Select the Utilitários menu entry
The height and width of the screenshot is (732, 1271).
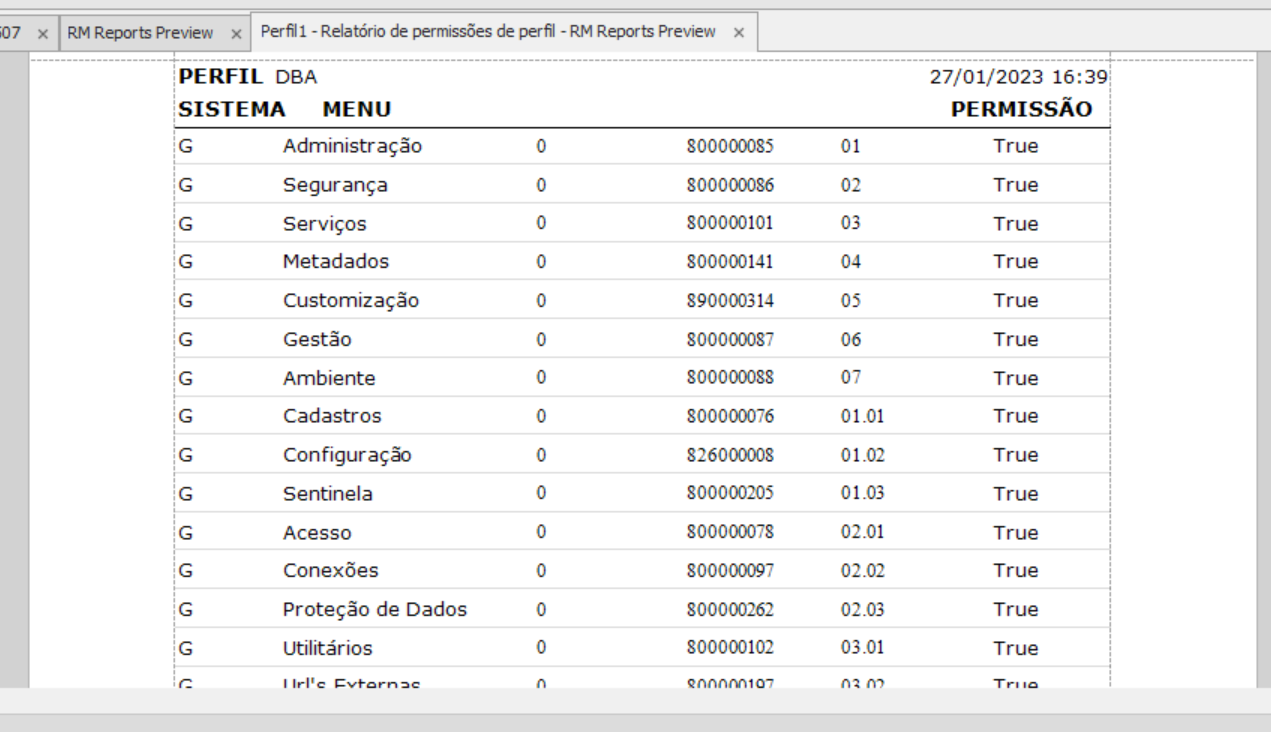[x=327, y=648]
